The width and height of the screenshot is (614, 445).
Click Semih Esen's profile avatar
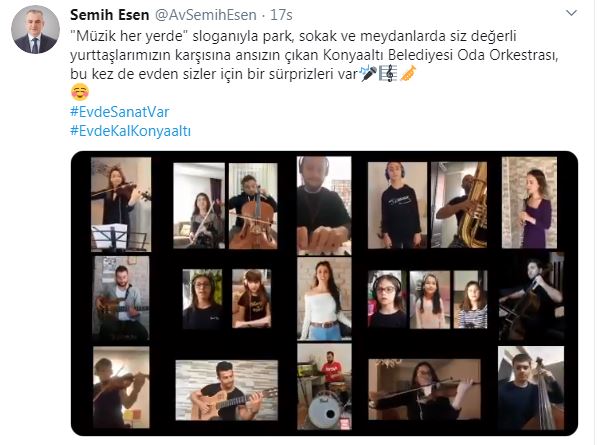[35, 29]
